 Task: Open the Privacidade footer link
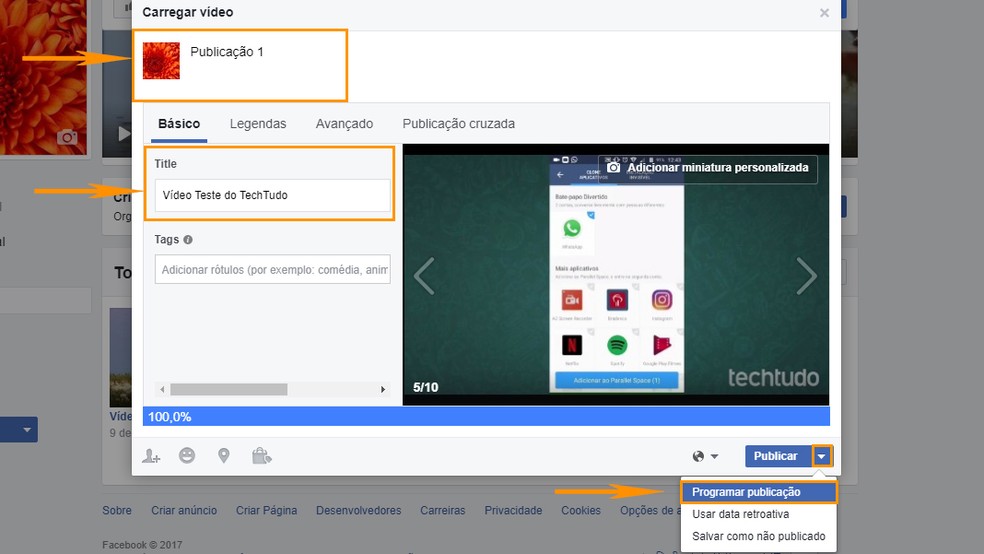pyautogui.click(x=513, y=511)
